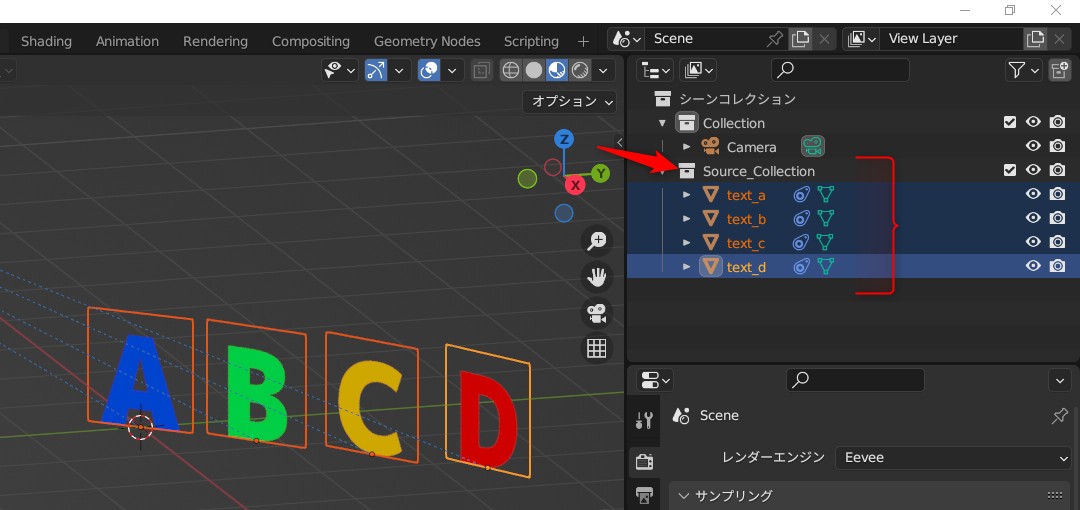The image size is (1080, 510).
Task: Open the overlays options dropdown arrow
Action: 453,70
